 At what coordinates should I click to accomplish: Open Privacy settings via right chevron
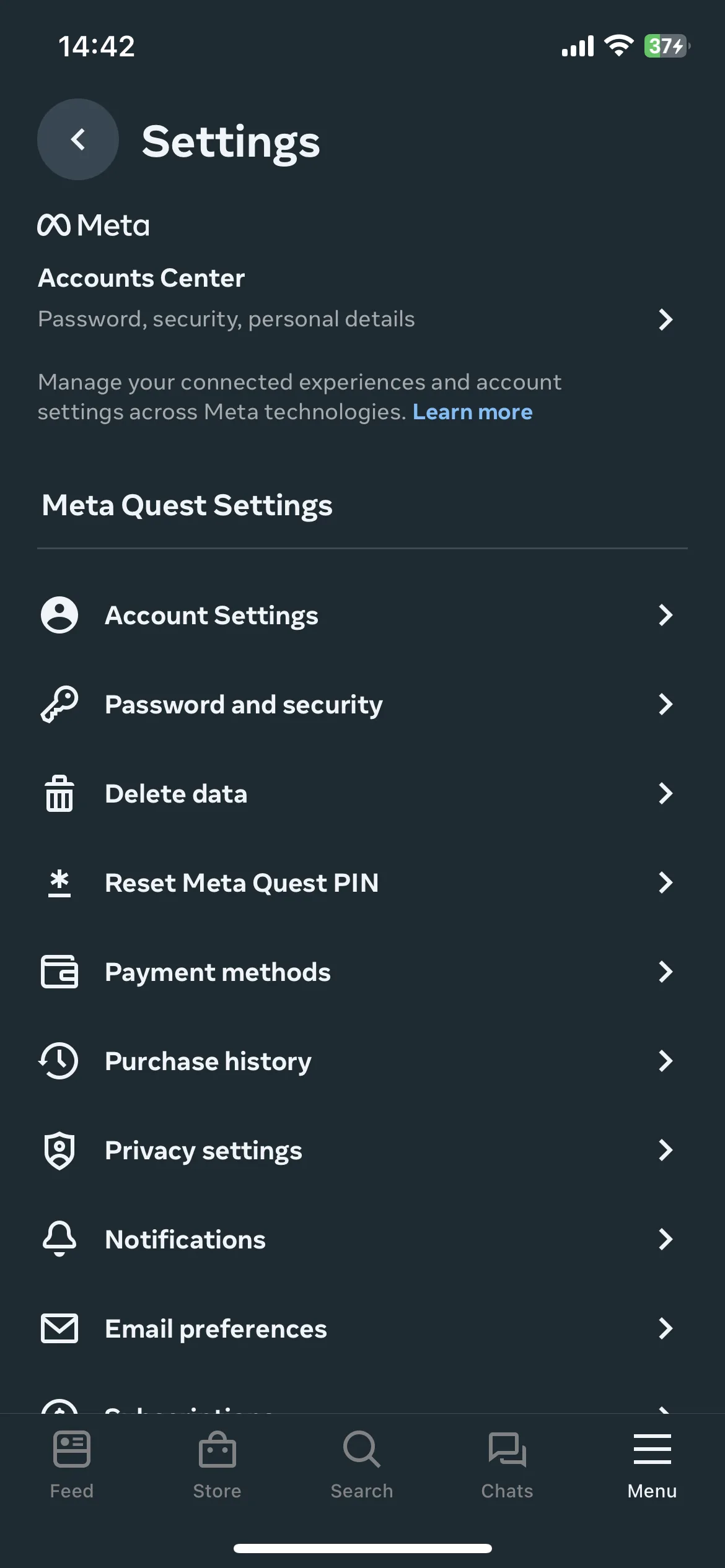point(666,1150)
